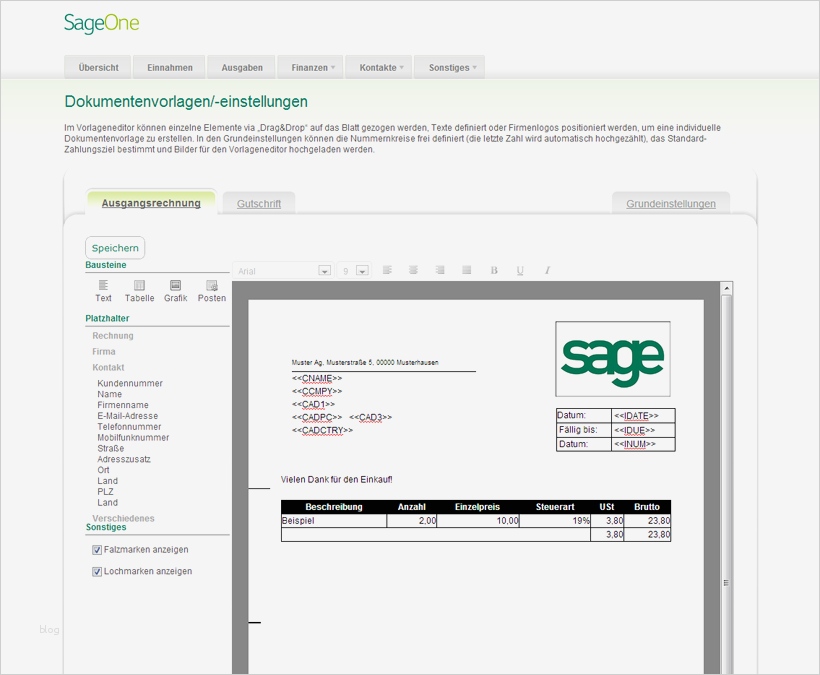This screenshot has height=675, width=820.
Task: Click the sage logo graphic in template
Action: pyautogui.click(x=612, y=359)
